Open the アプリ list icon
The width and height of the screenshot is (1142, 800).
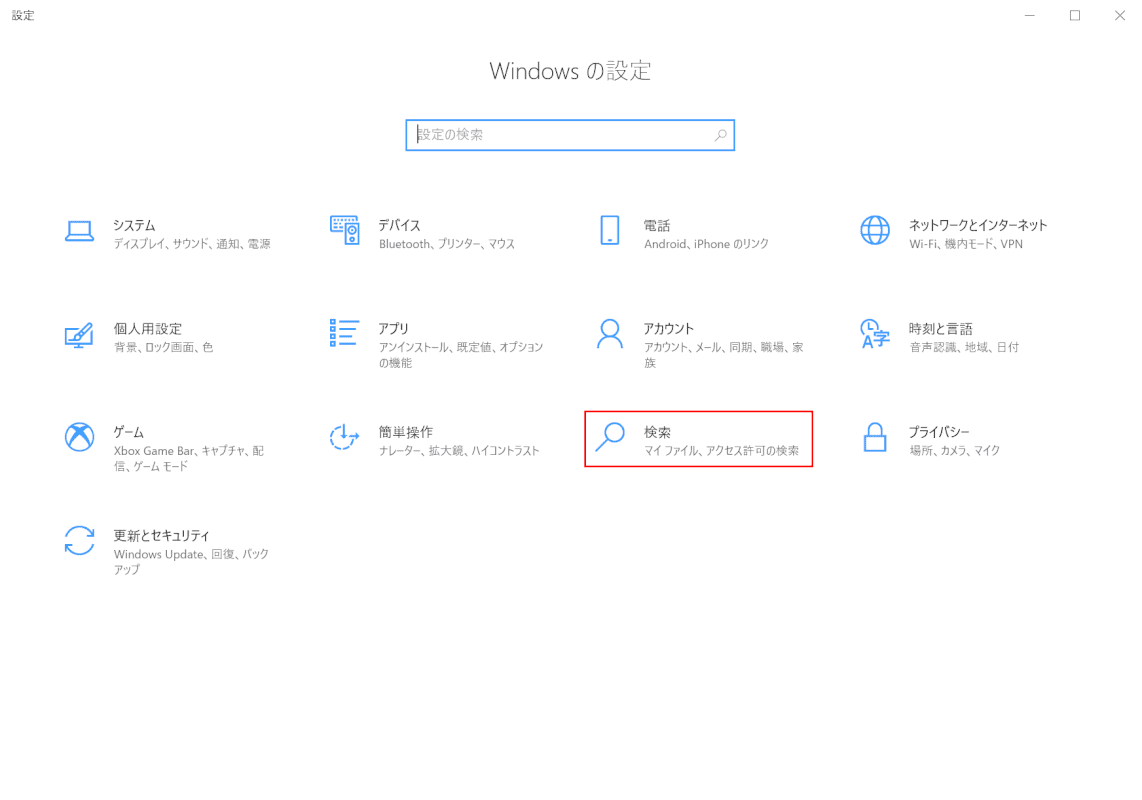point(344,333)
